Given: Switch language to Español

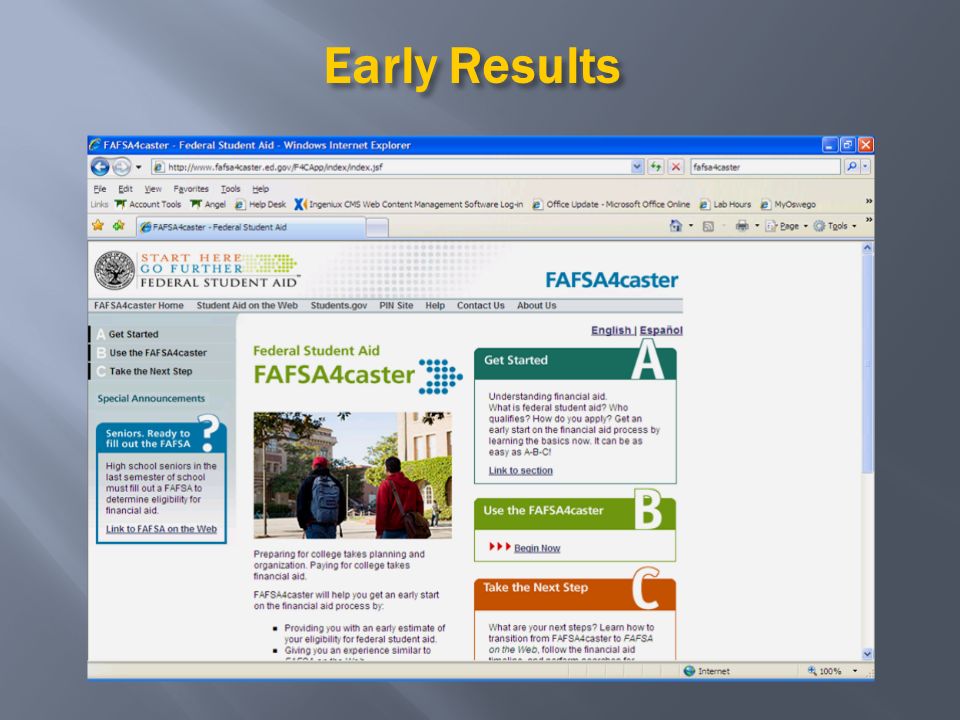Looking at the screenshot, I should coord(661,331).
